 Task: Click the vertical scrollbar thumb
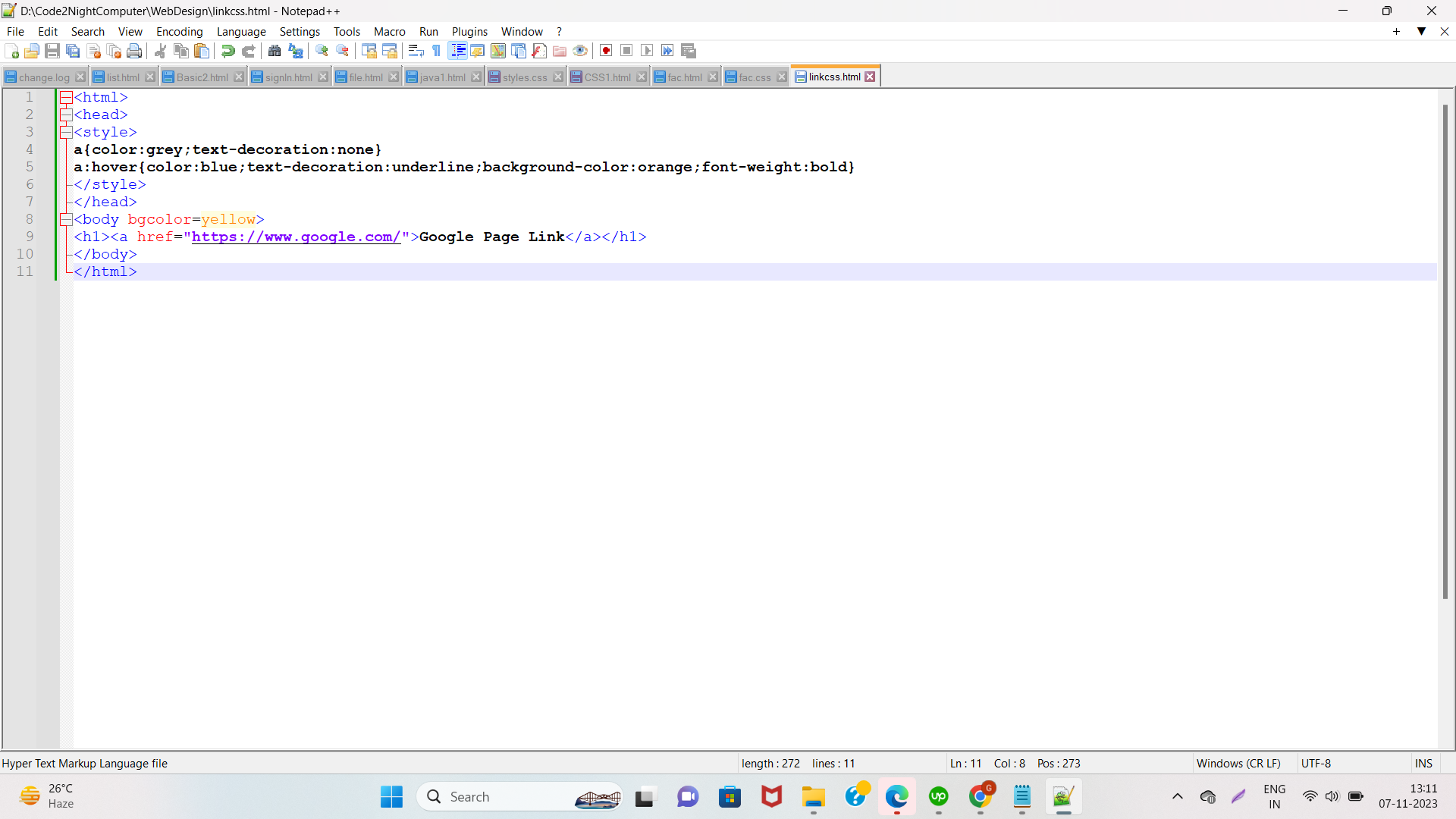[1445, 351]
